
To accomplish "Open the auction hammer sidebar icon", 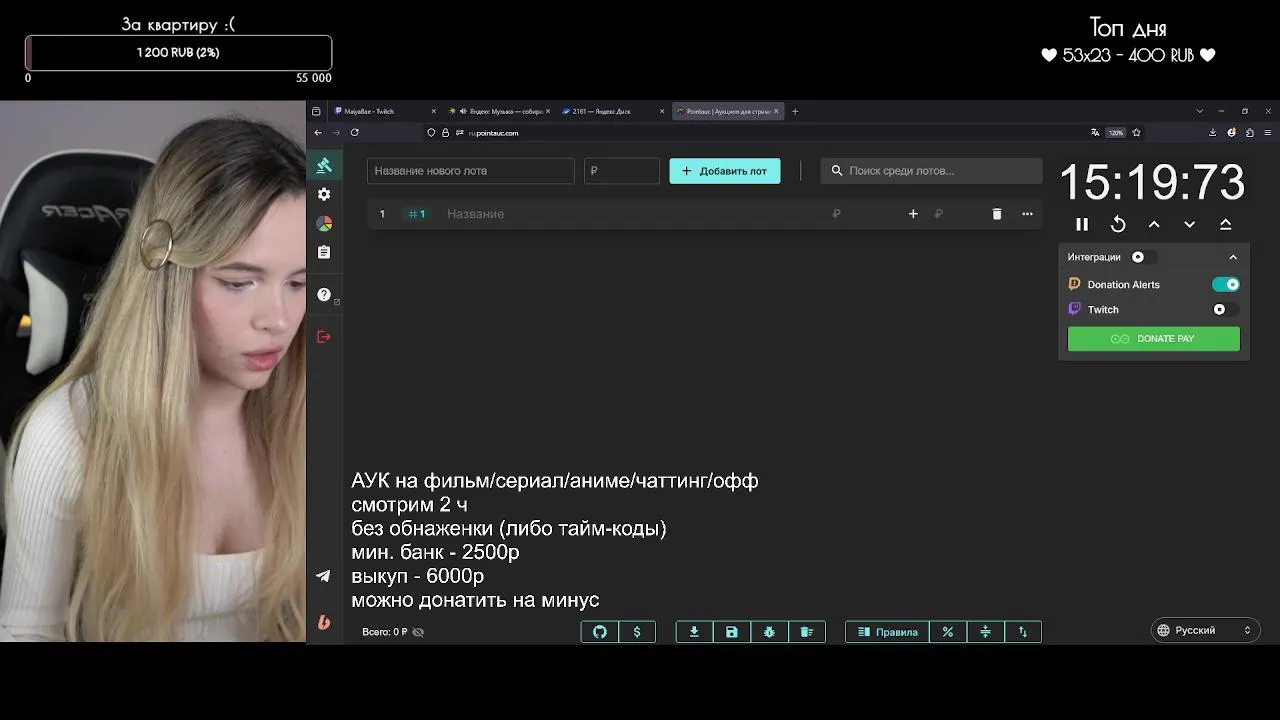I will [323, 165].
